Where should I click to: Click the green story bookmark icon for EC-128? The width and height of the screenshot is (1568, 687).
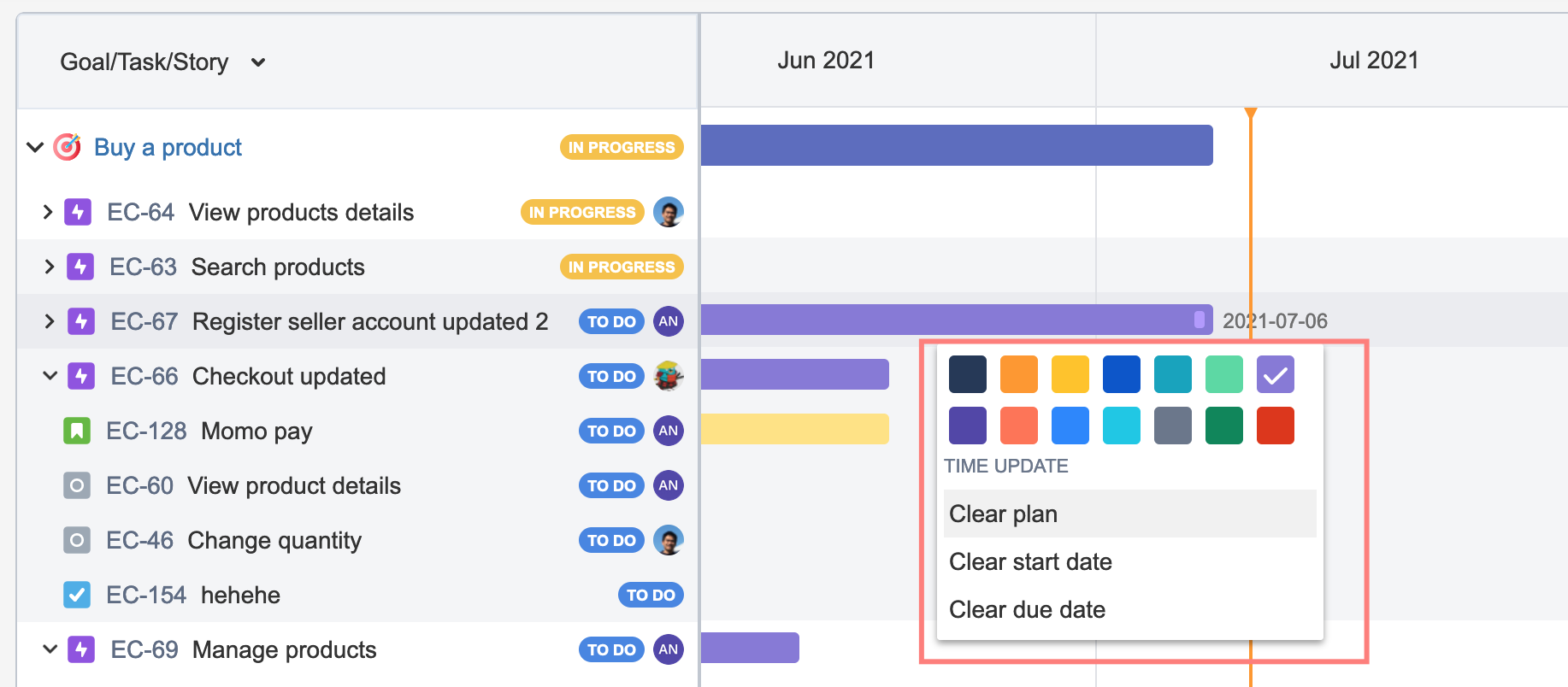tap(77, 431)
